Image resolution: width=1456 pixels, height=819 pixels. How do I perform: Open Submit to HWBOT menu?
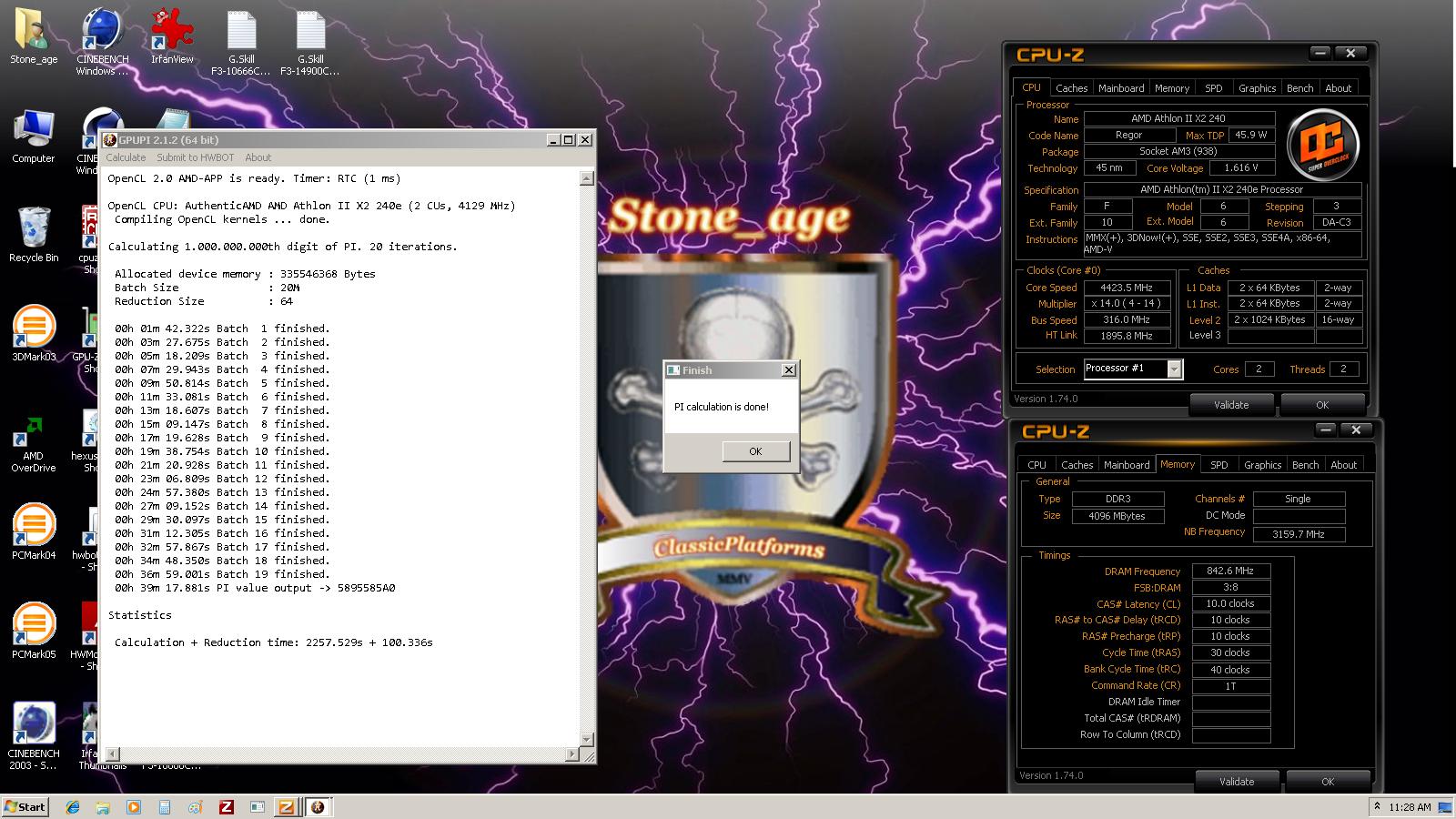[195, 157]
